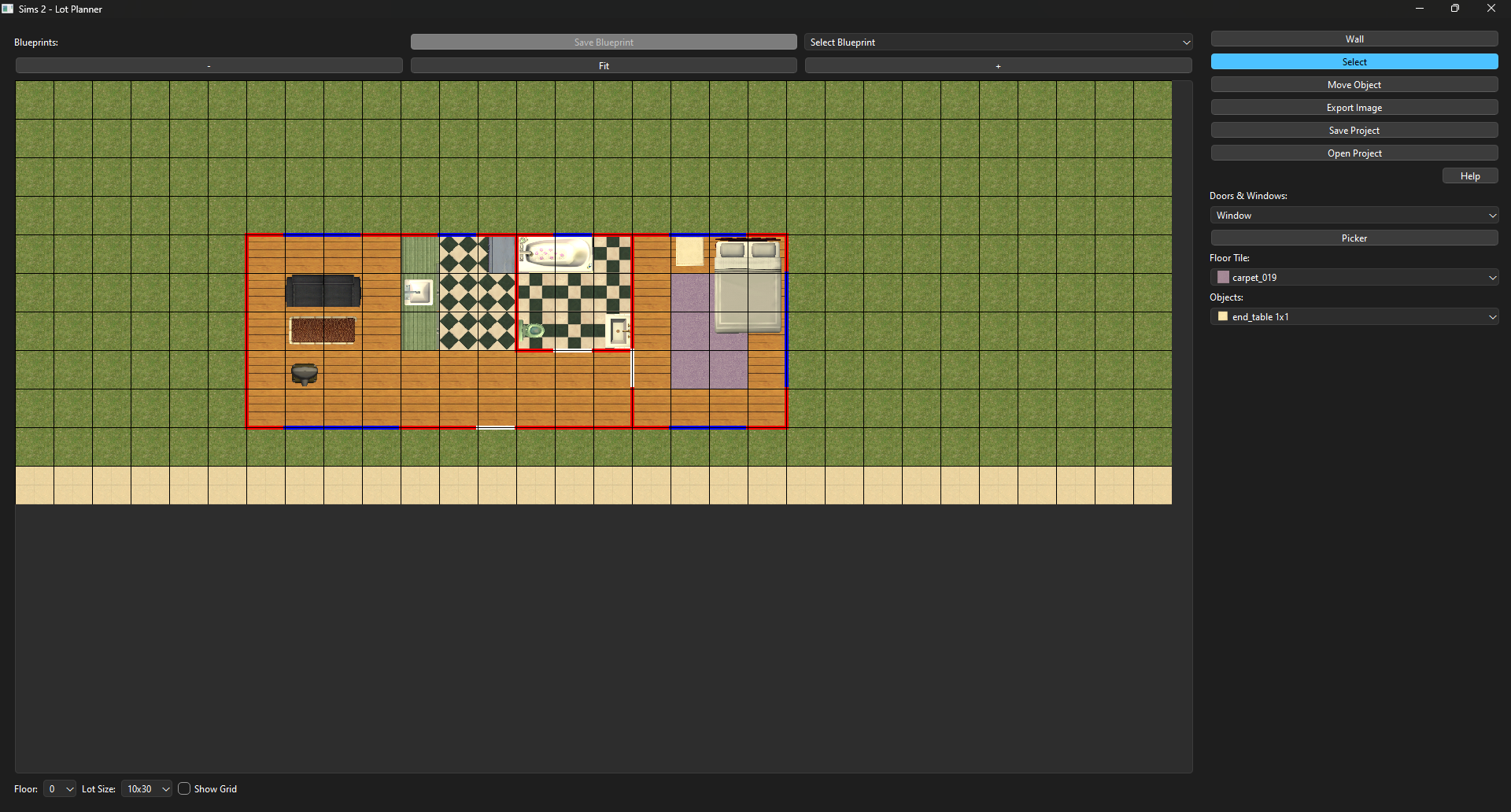Open the Objects dropdown showing end_table 1x1
This screenshot has width=1511, height=812.
(1354, 316)
